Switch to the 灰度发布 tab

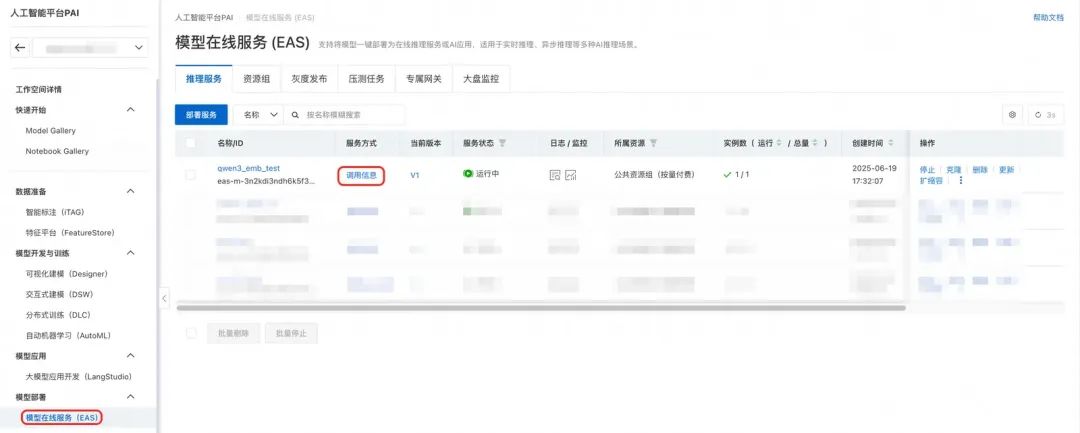[x=309, y=79]
